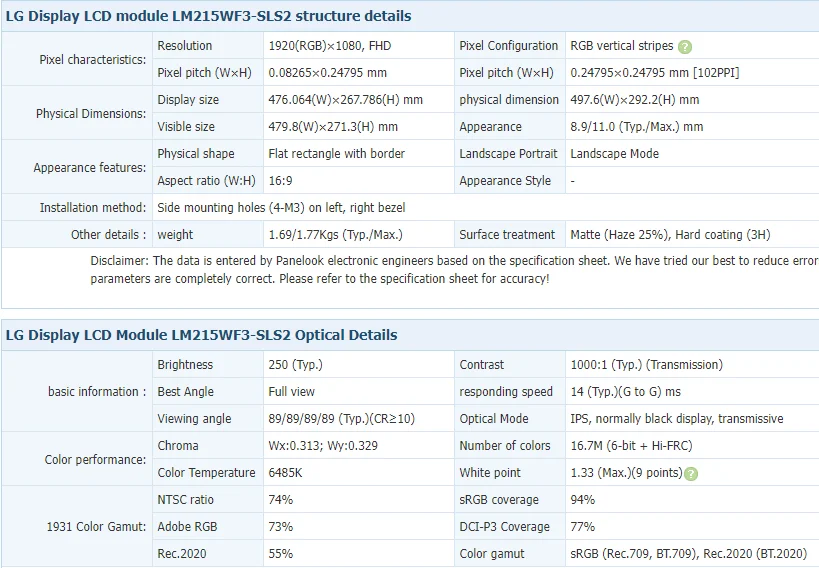
Task: Click the Pixel characteristics row header
Action: coord(93,60)
